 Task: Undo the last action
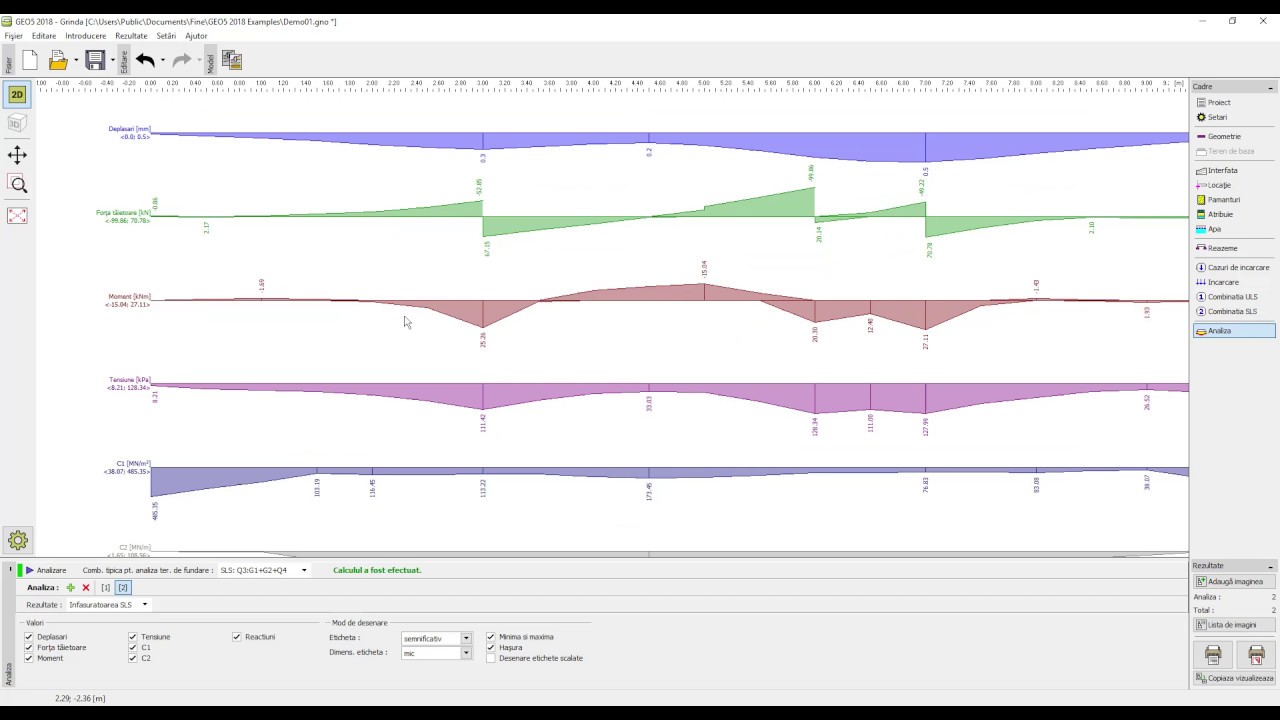coord(145,60)
